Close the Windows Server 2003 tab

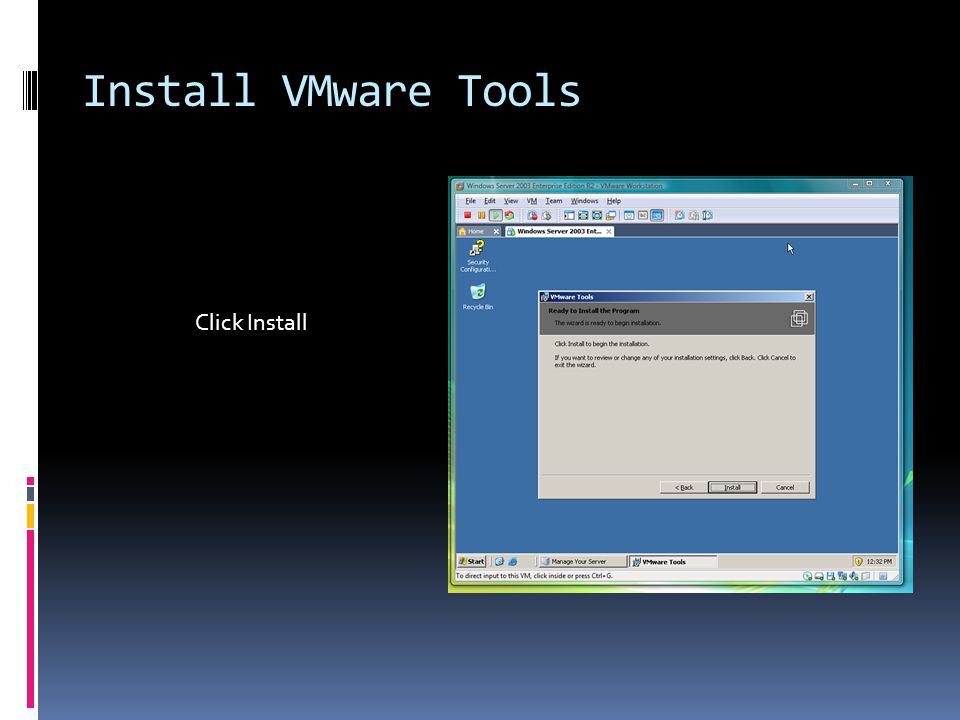(x=609, y=231)
